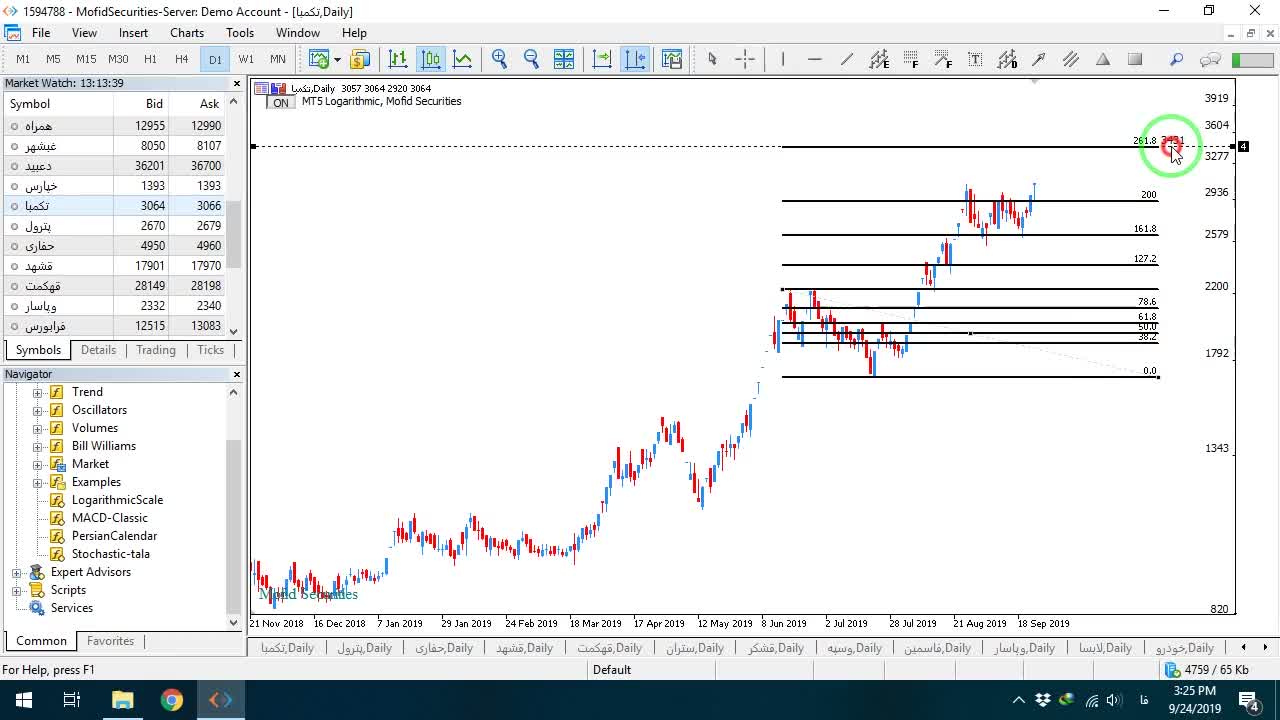Click the Navigator vertical scrollbar thumb
The height and width of the screenshot is (720, 1280).
tap(234, 525)
